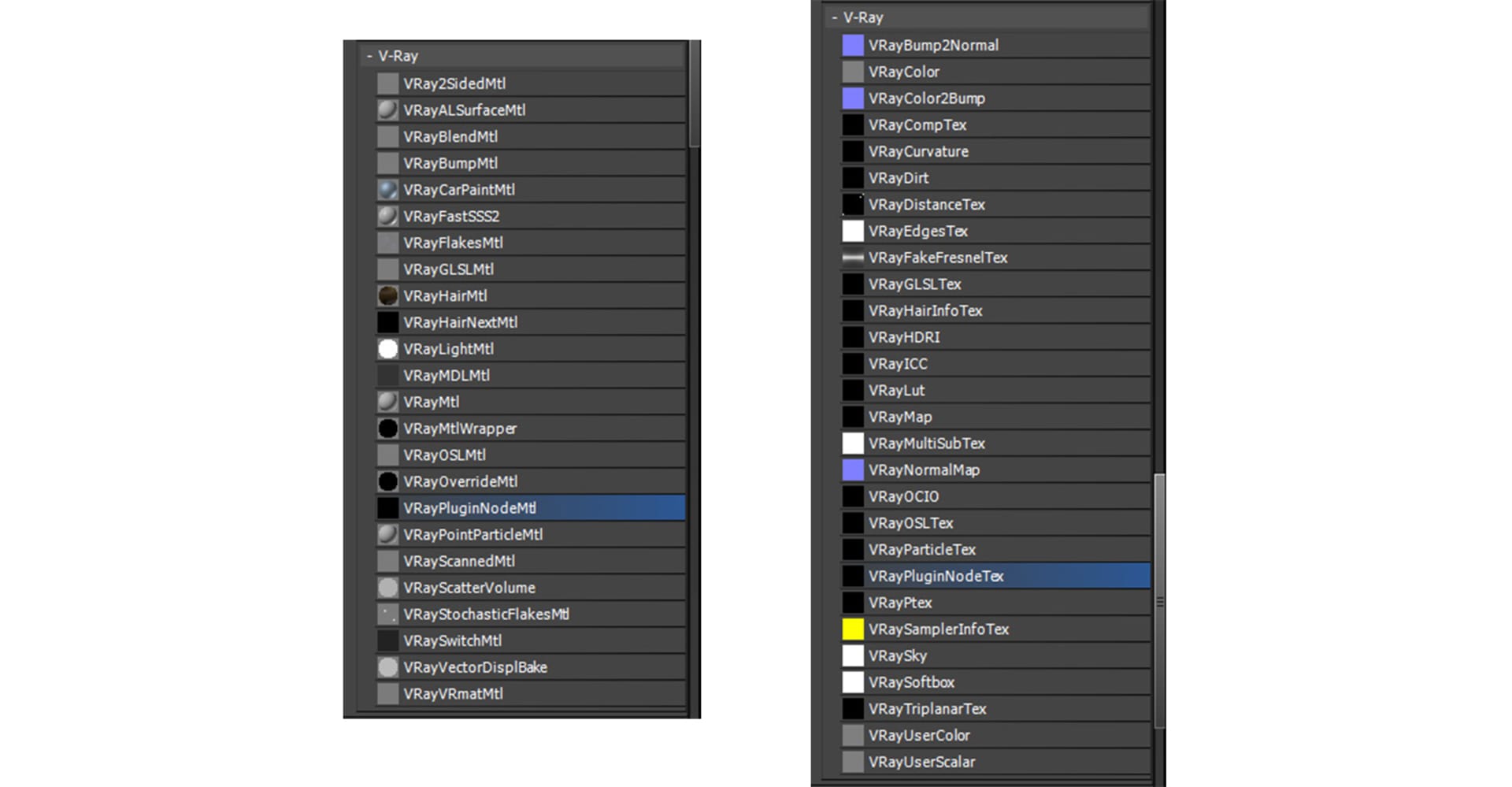
Task: Choose VRayMDLMtl from the list
Action: 531,375
